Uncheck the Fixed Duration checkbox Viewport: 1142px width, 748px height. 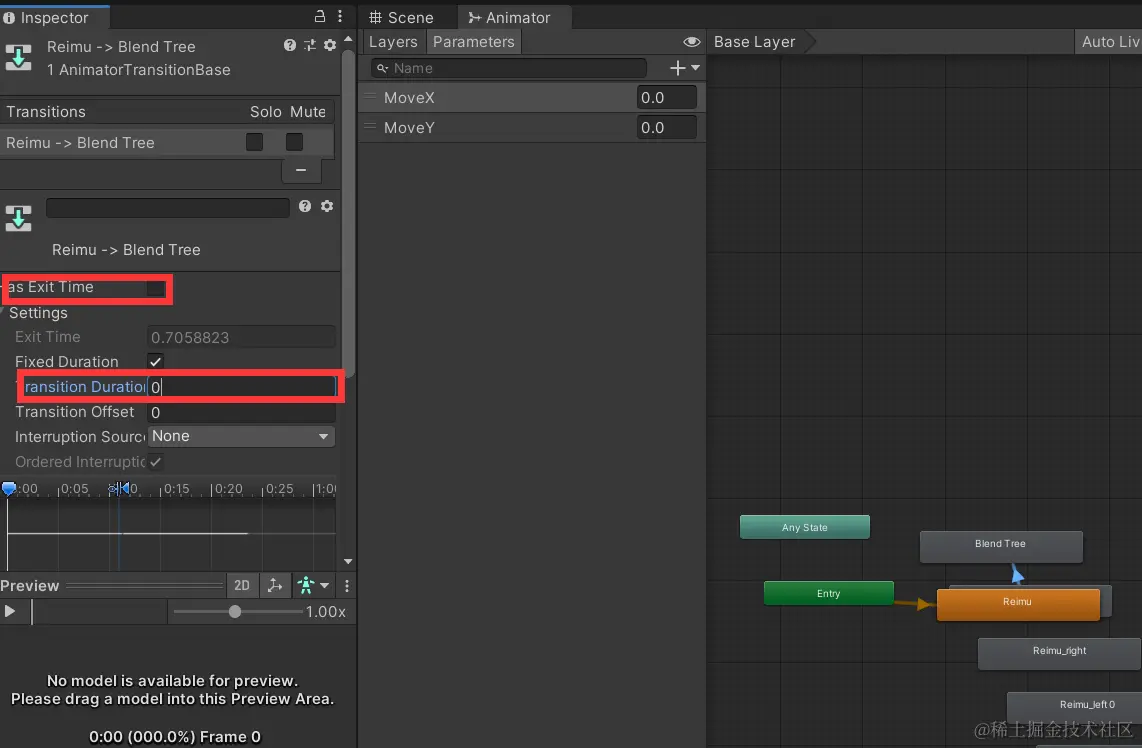coord(155,361)
